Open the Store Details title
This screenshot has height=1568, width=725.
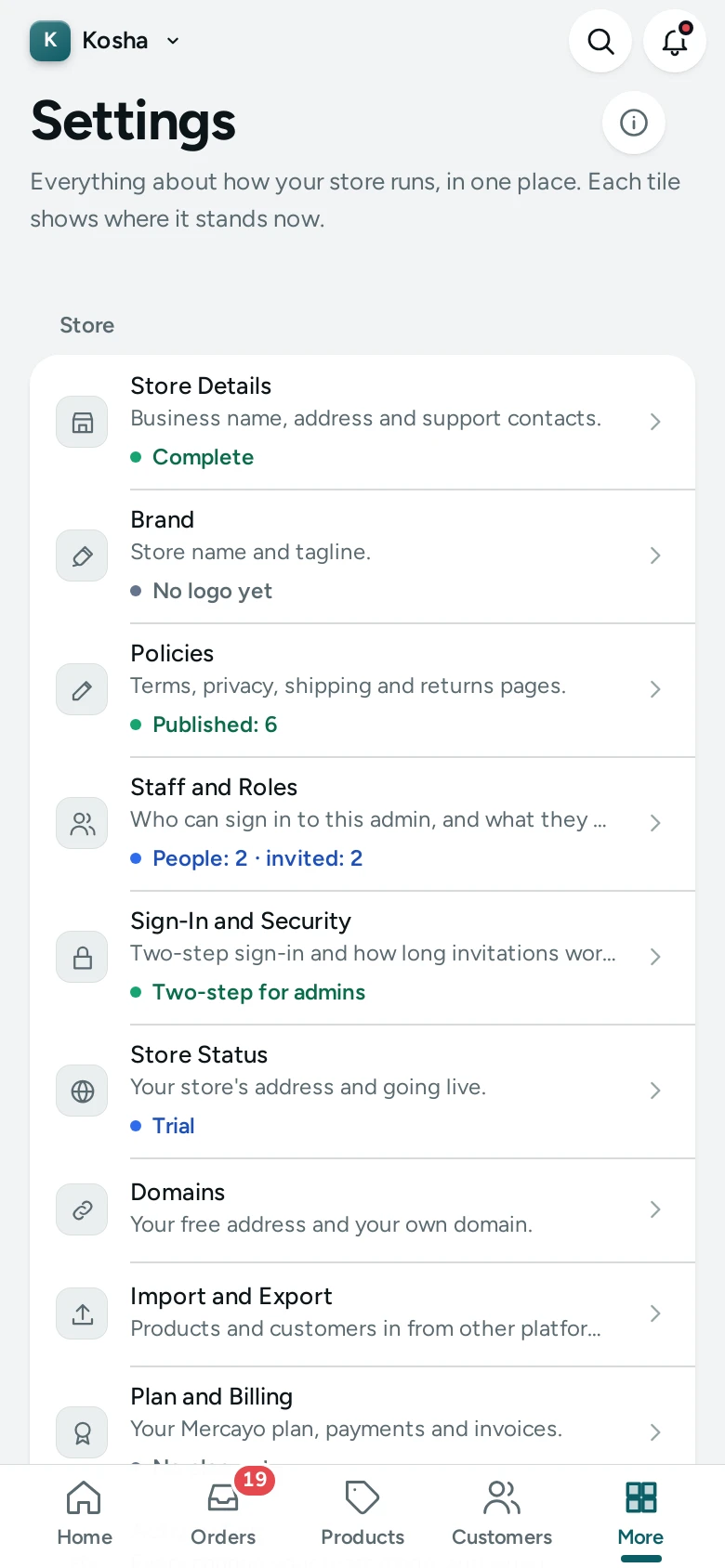coord(201,385)
